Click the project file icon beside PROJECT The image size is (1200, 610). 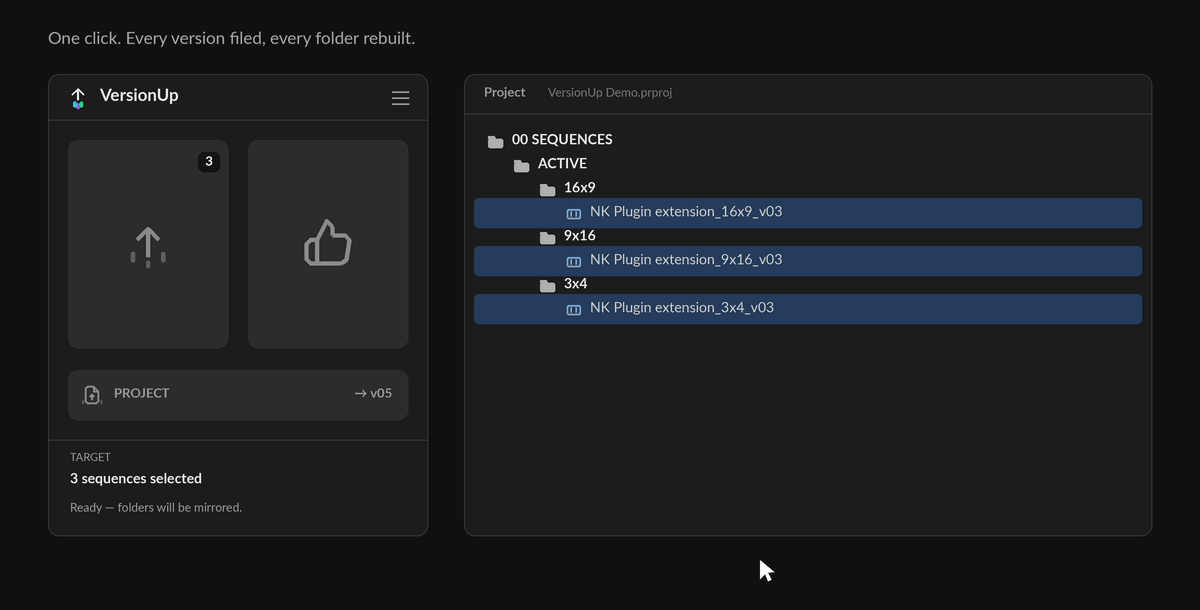pyautogui.click(x=92, y=394)
